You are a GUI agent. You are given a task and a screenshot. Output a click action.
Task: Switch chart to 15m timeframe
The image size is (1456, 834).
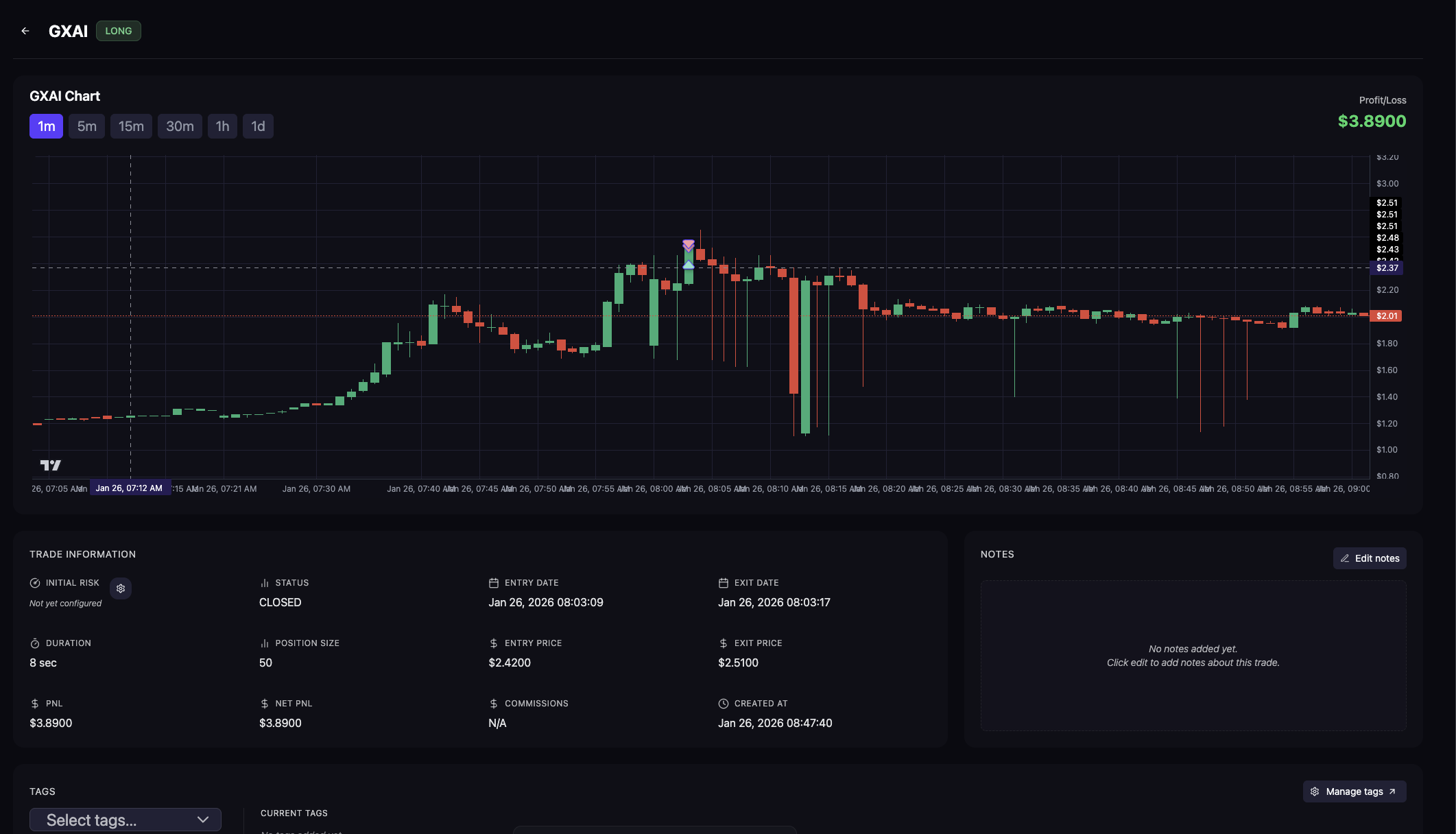(131, 126)
